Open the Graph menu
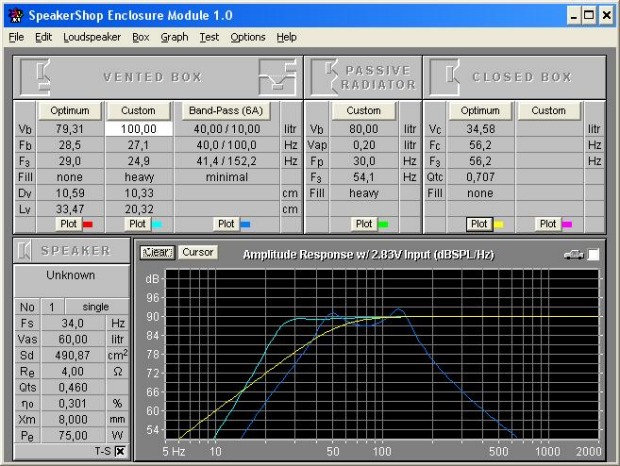The image size is (620, 466). [x=174, y=37]
